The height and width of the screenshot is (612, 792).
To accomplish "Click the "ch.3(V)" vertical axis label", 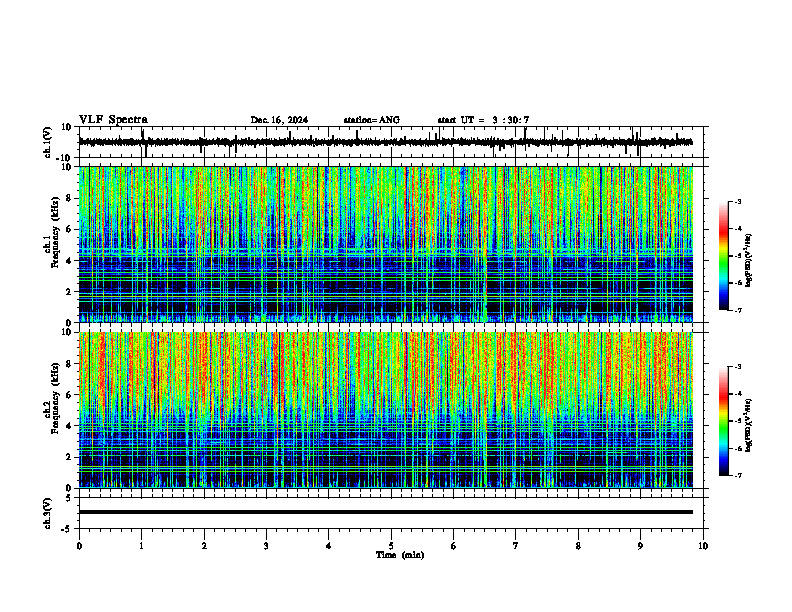I will 48,513.
